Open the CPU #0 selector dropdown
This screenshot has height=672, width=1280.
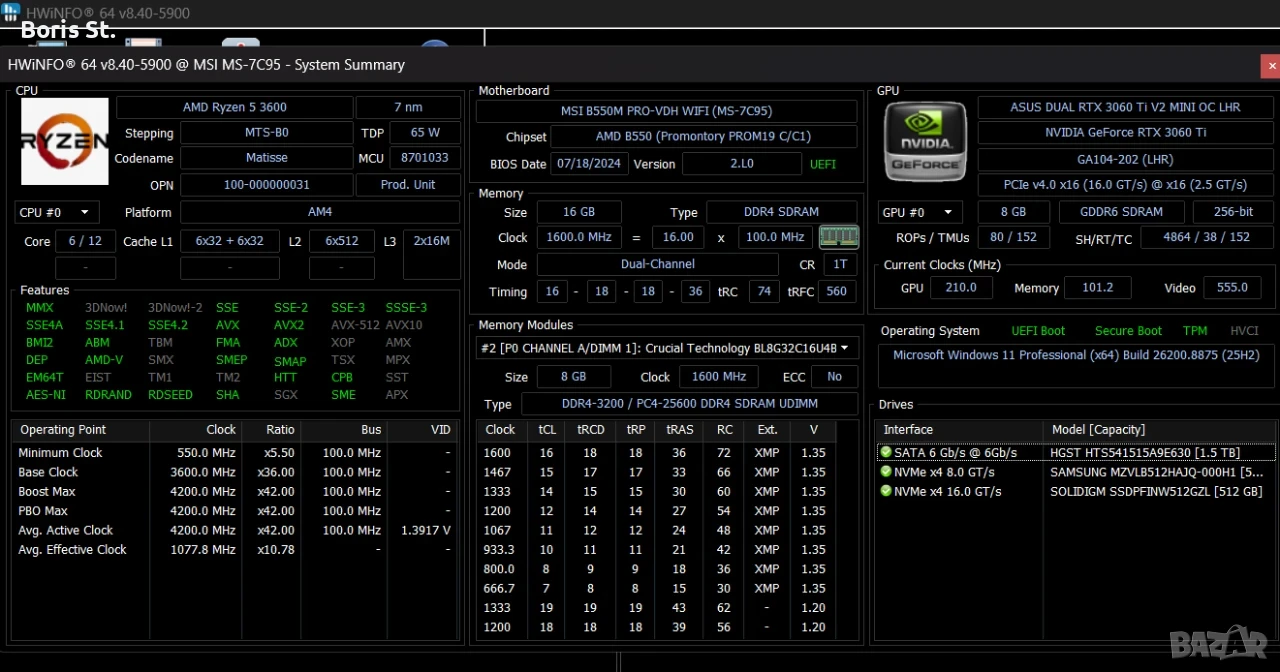57,212
